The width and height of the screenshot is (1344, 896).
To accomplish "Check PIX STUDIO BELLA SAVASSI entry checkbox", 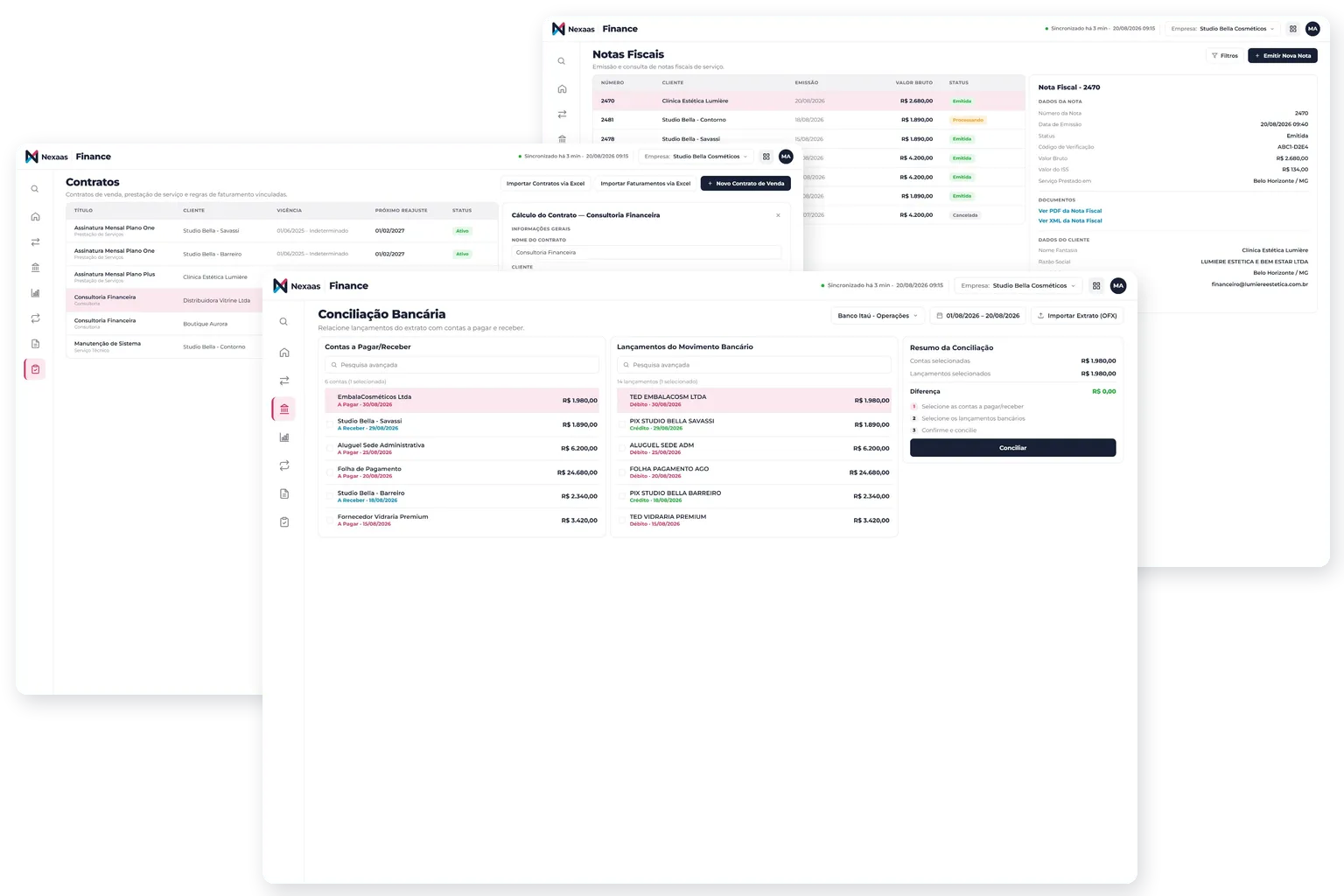I will point(622,424).
